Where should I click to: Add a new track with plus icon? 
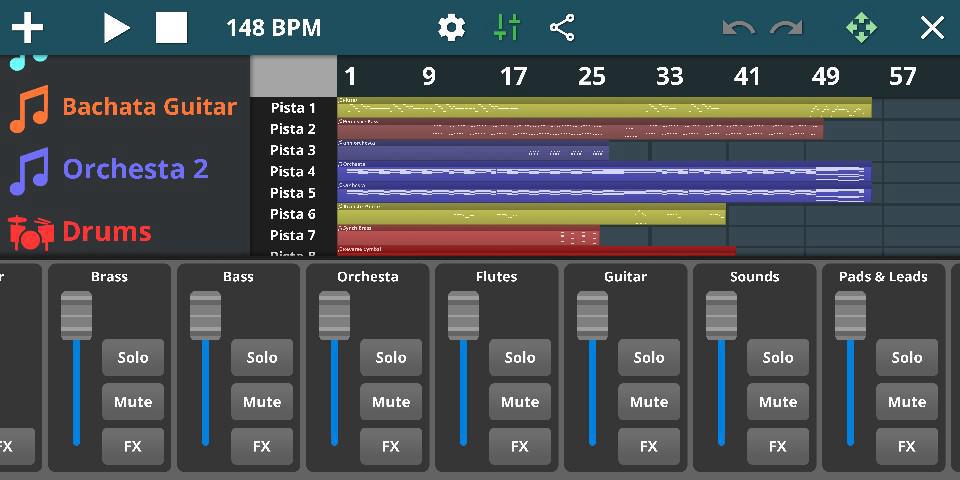[x=28, y=28]
